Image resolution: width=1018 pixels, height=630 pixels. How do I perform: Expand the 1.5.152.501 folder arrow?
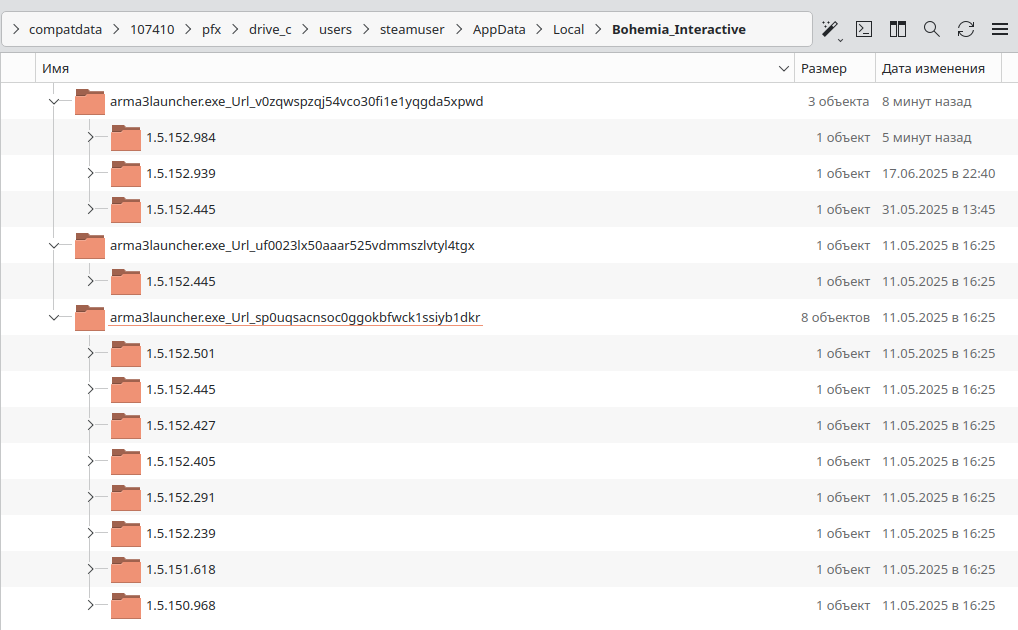(90, 353)
